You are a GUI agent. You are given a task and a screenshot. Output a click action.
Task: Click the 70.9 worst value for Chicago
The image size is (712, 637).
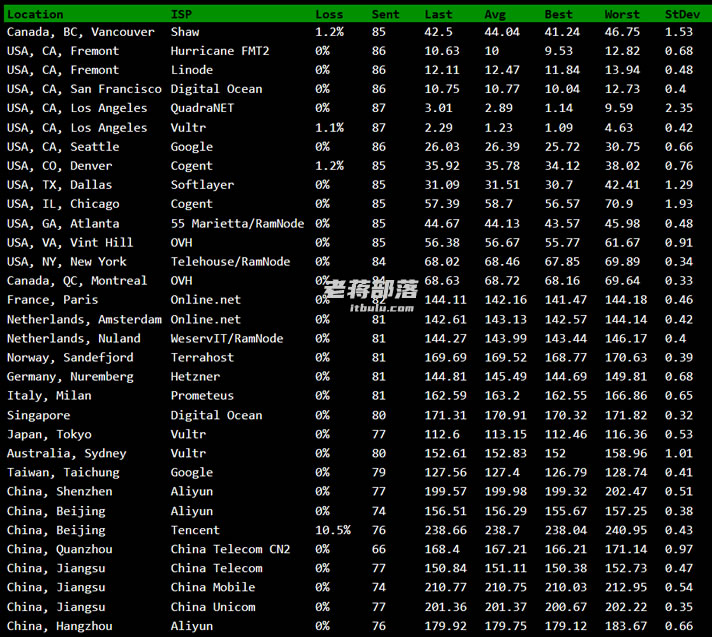(x=618, y=204)
